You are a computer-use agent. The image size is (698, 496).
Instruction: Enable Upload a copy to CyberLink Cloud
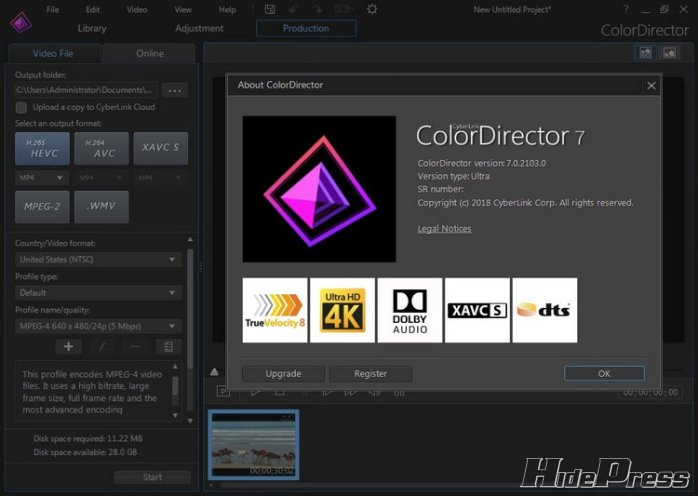click(x=22, y=106)
